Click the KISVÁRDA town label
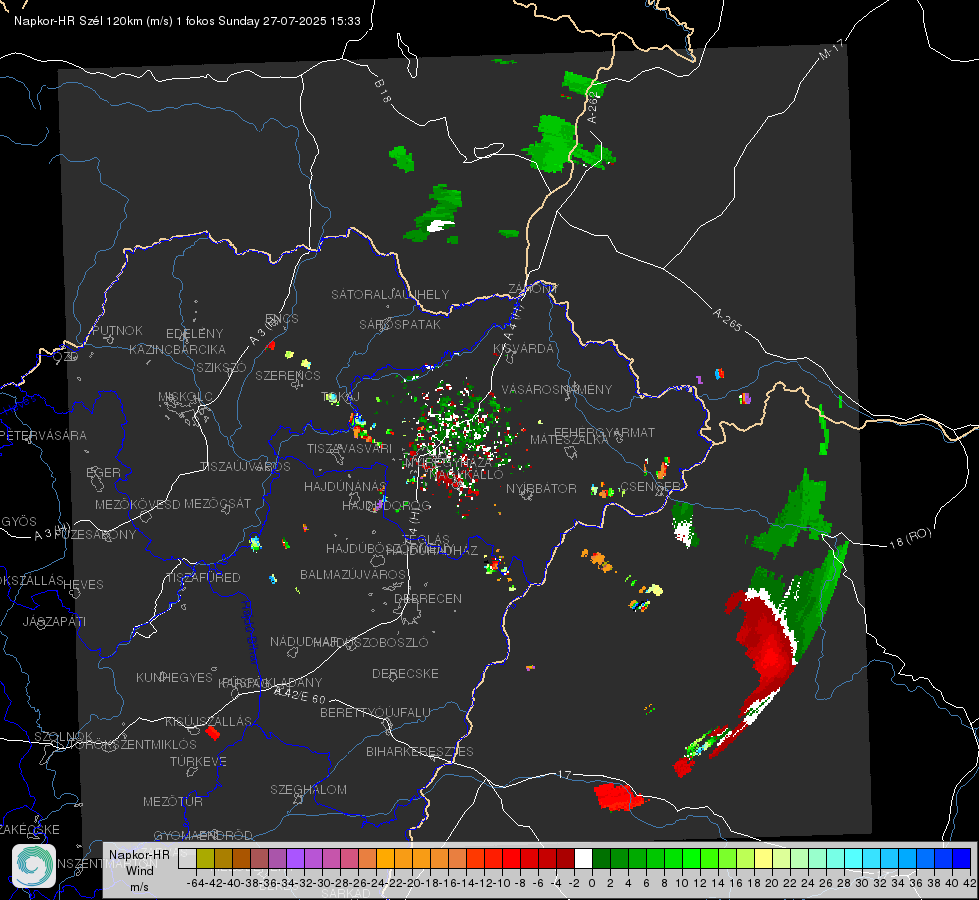The width and height of the screenshot is (979, 900). 523,349
